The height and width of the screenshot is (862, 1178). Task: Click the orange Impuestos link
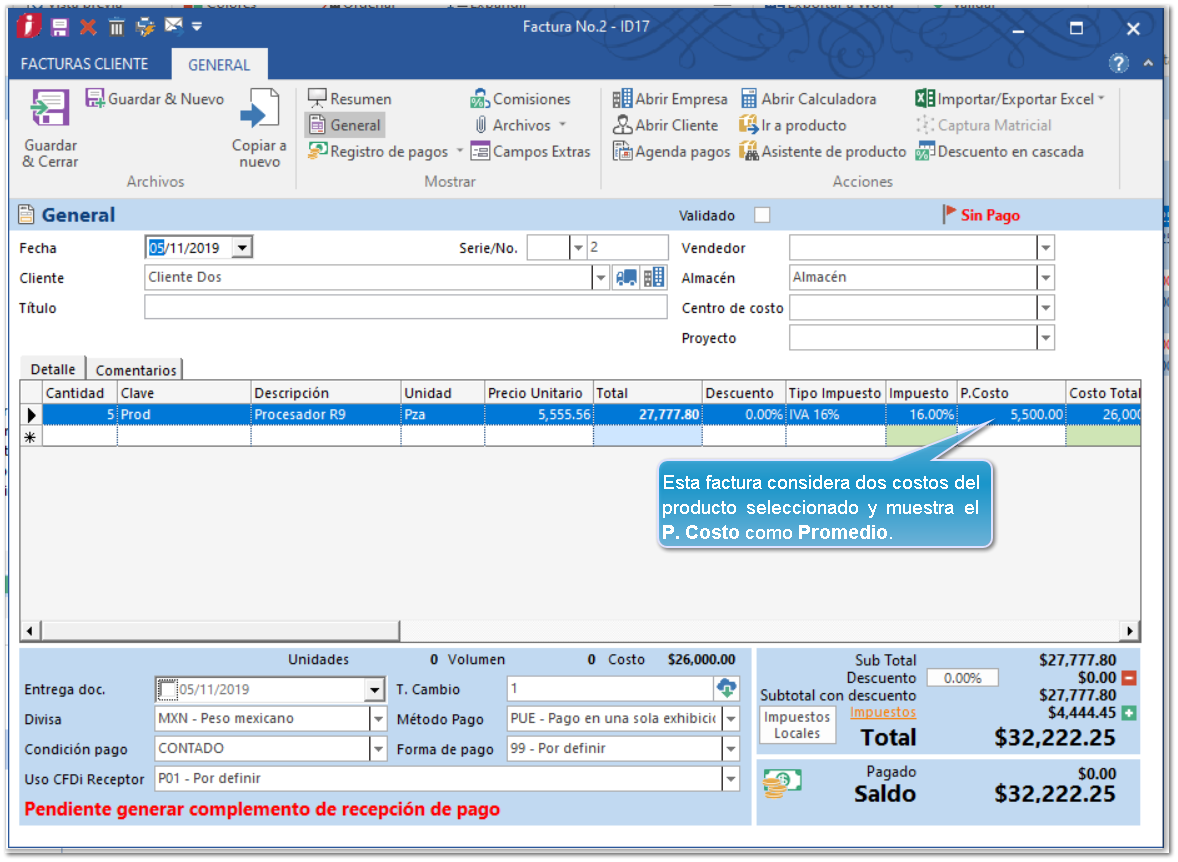tap(882, 713)
